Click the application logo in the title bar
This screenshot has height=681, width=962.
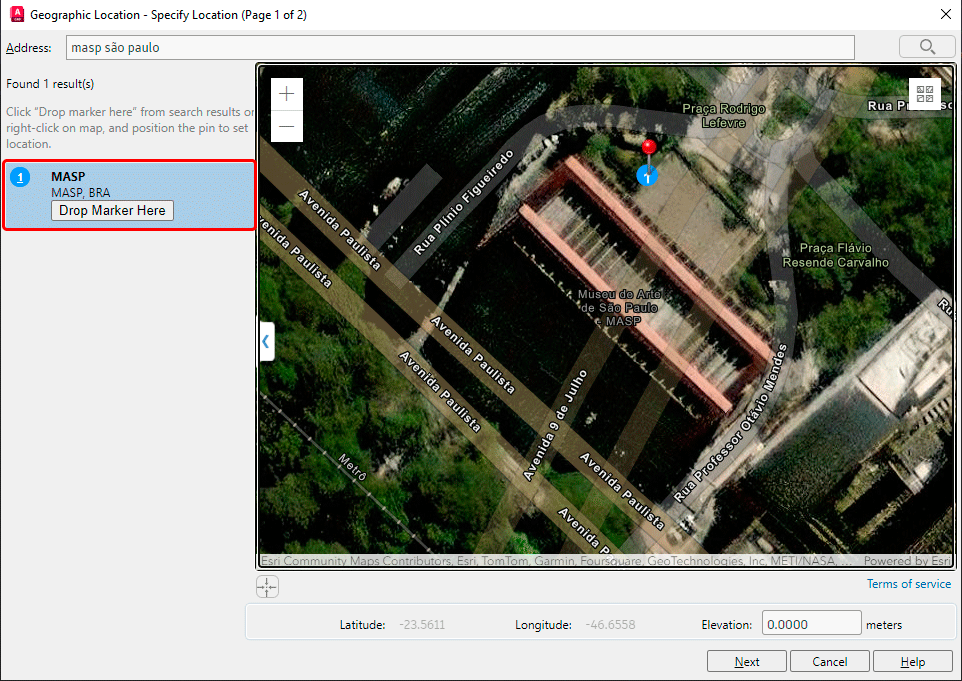click(16, 14)
